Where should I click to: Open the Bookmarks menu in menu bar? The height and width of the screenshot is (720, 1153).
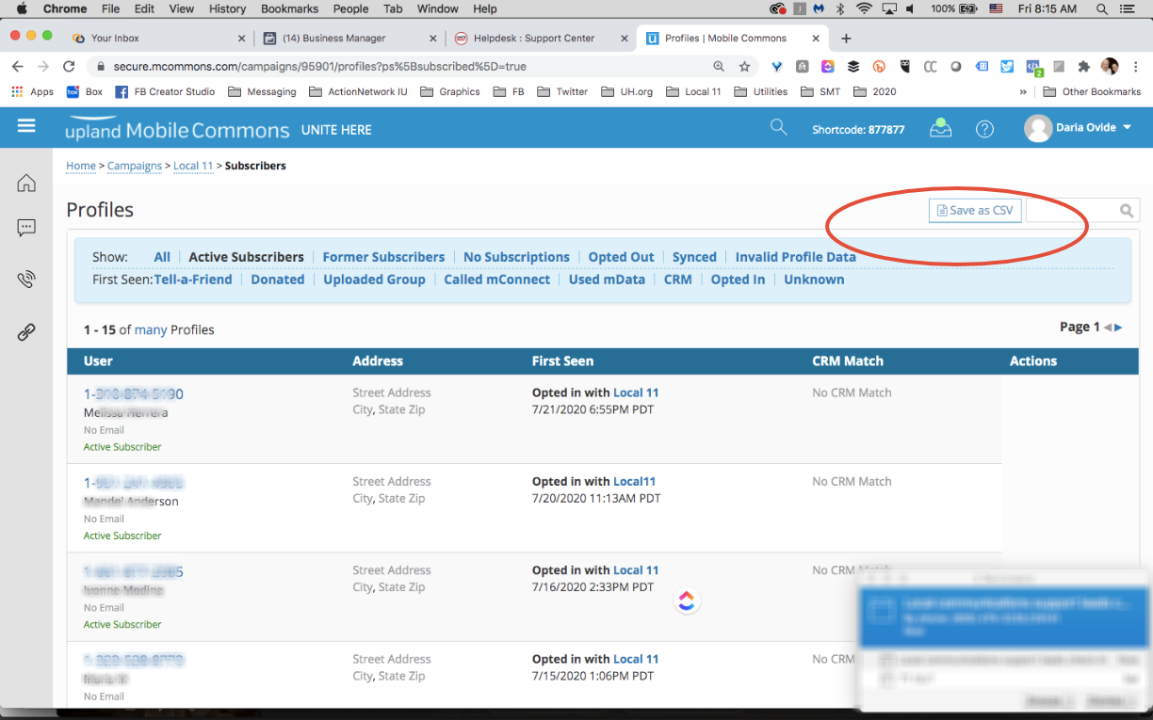coord(290,9)
